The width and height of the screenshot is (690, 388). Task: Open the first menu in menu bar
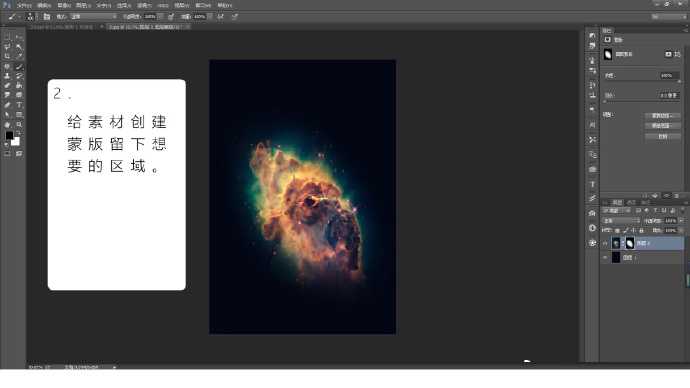(24, 5)
